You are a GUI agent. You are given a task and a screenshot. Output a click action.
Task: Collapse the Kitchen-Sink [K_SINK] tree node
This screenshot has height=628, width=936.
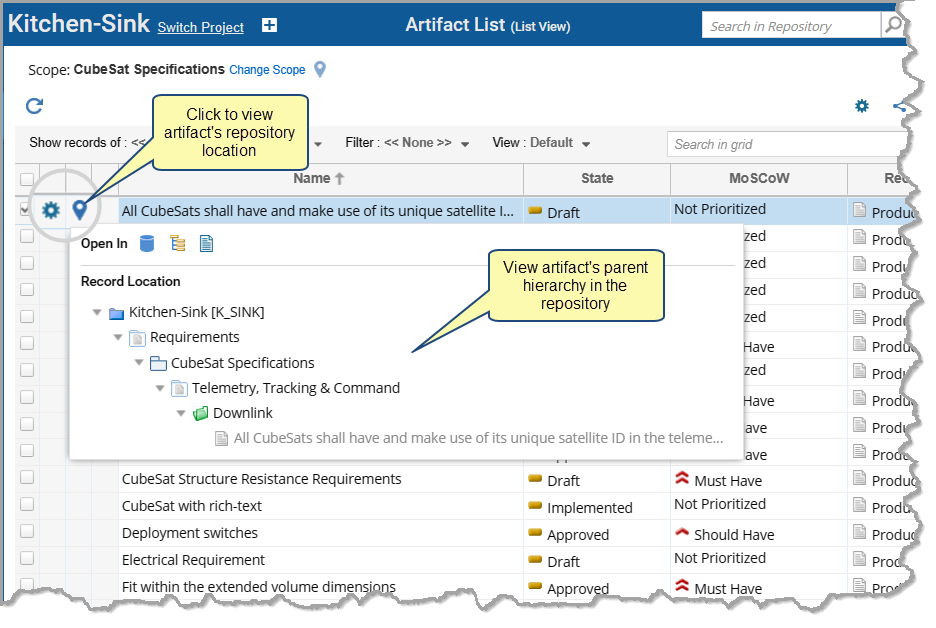97,312
